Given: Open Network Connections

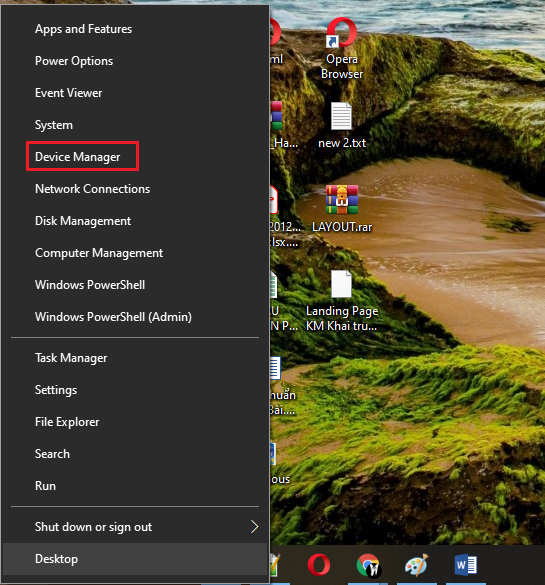Looking at the screenshot, I should pyautogui.click(x=93, y=189).
